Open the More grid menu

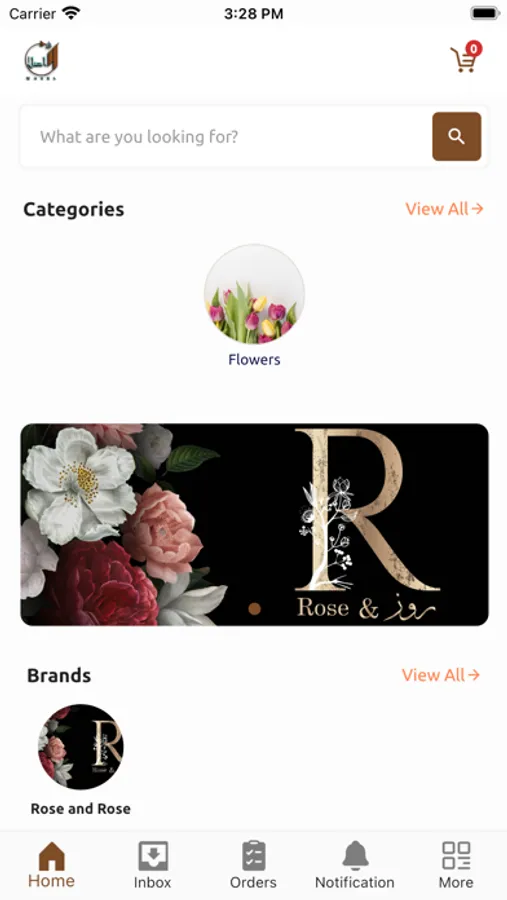click(456, 865)
